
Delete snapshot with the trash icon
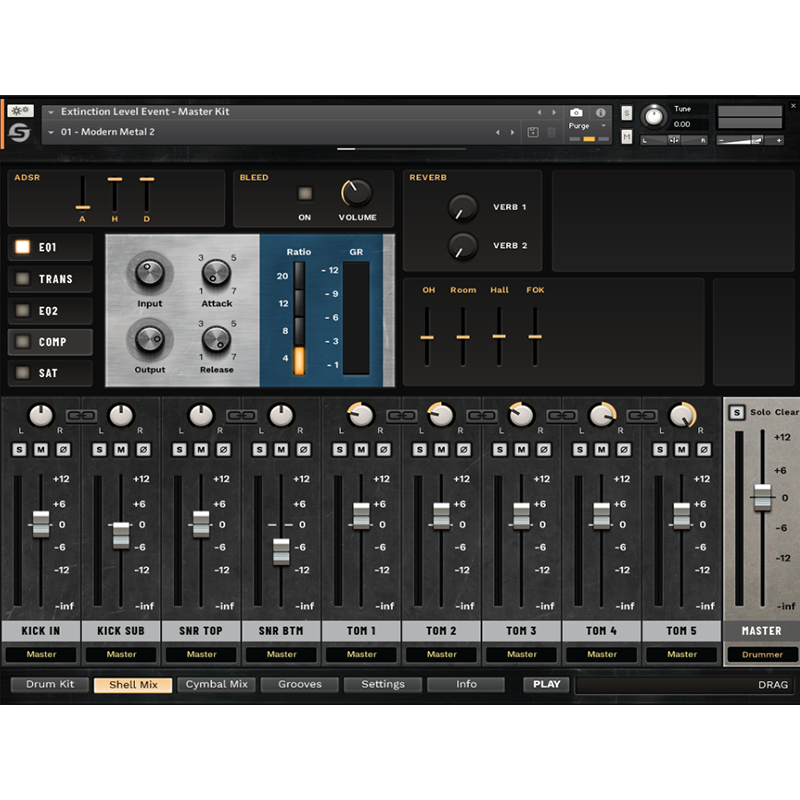[552, 132]
